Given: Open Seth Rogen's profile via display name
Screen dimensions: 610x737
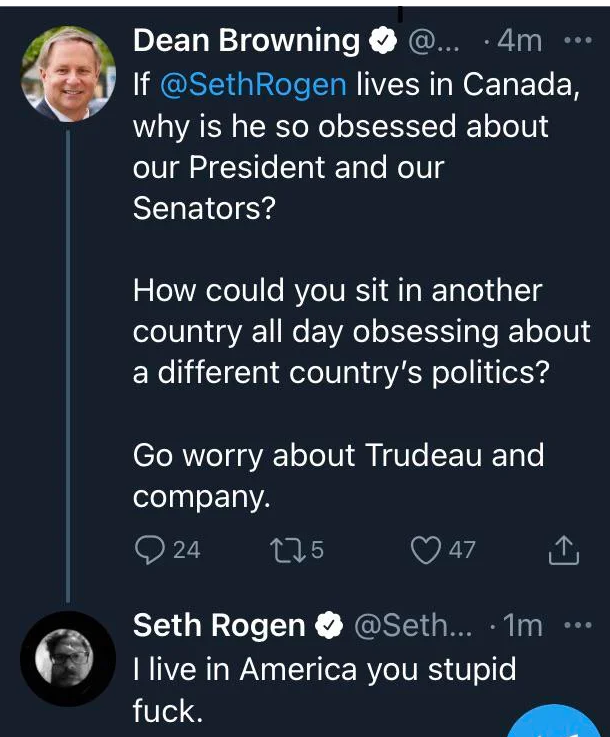Looking at the screenshot, I should (x=219, y=626).
